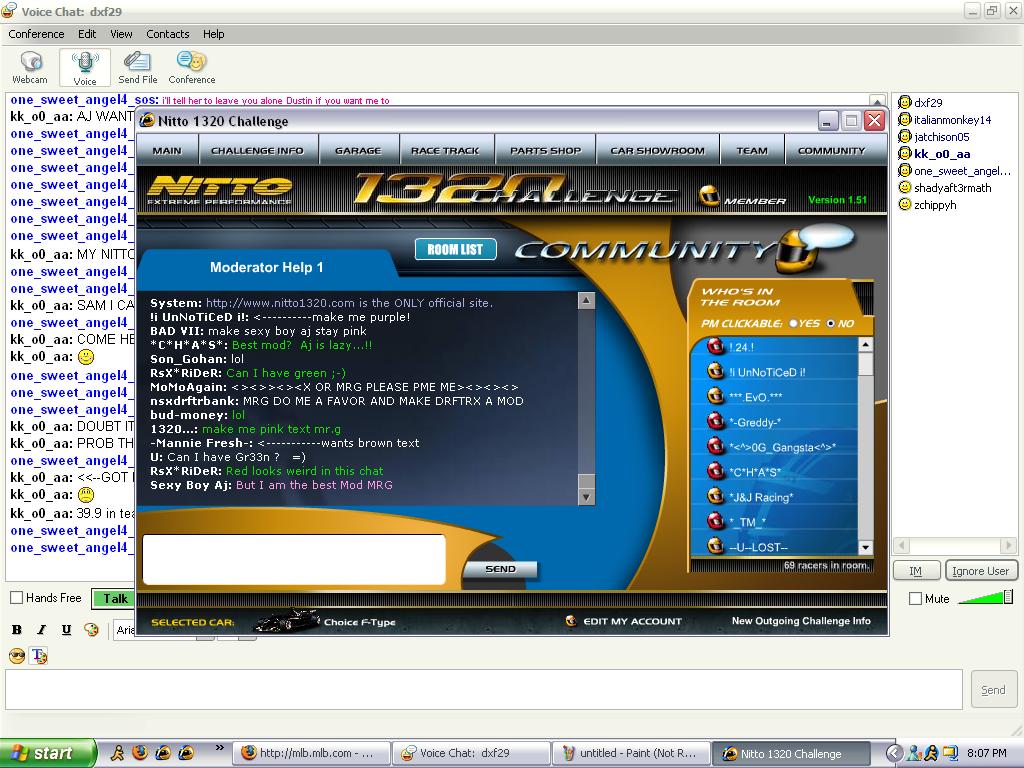Screen dimensions: 1024x768
Task: Open the text effects icon beside emoticons
Action: (39, 656)
